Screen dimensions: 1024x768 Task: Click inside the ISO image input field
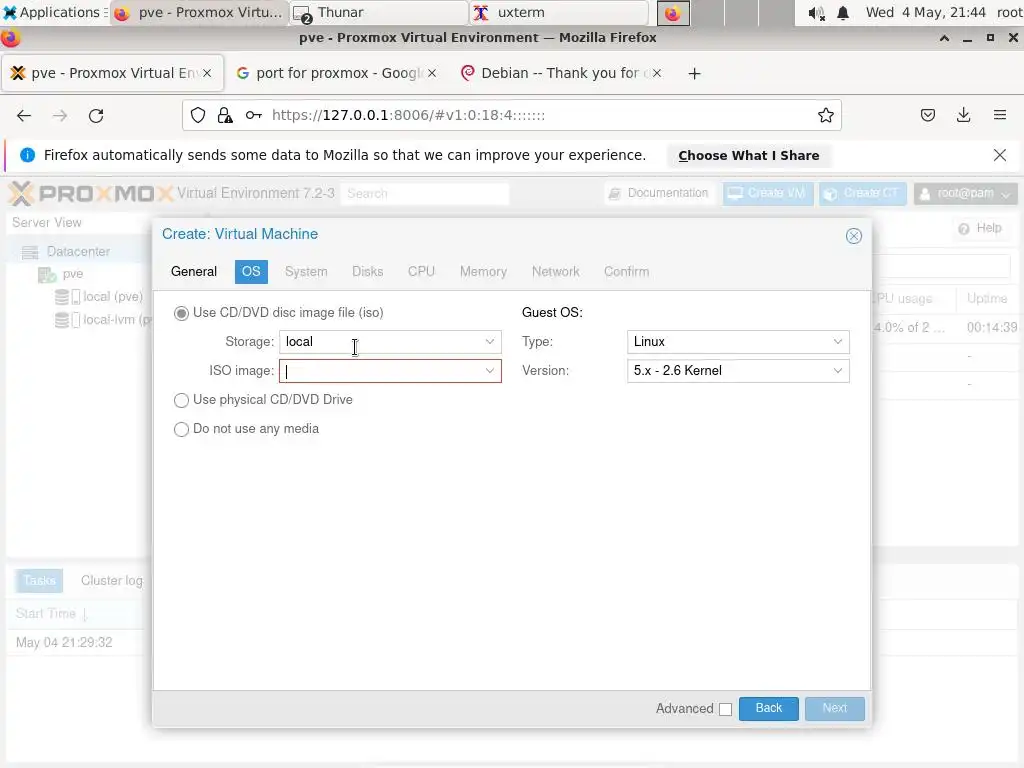click(x=380, y=371)
